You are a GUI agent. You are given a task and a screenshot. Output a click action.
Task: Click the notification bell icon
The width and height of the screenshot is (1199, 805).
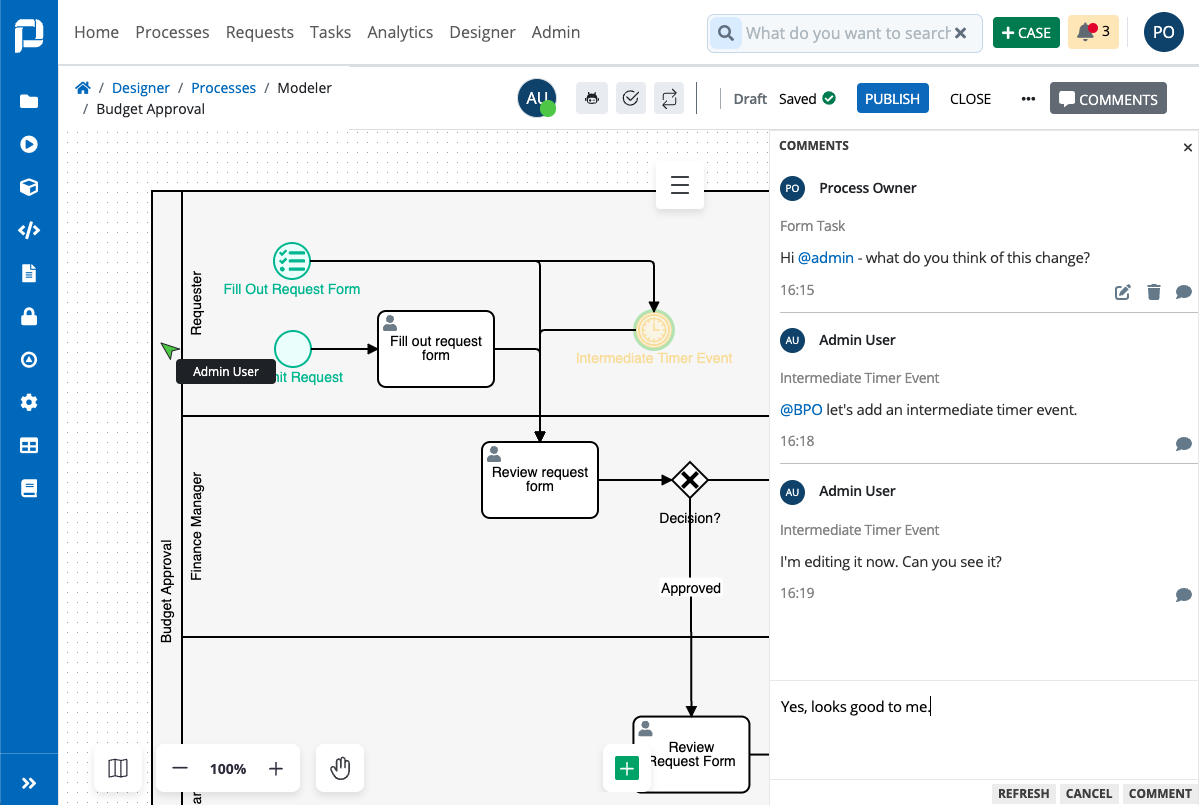pos(1085,32)
